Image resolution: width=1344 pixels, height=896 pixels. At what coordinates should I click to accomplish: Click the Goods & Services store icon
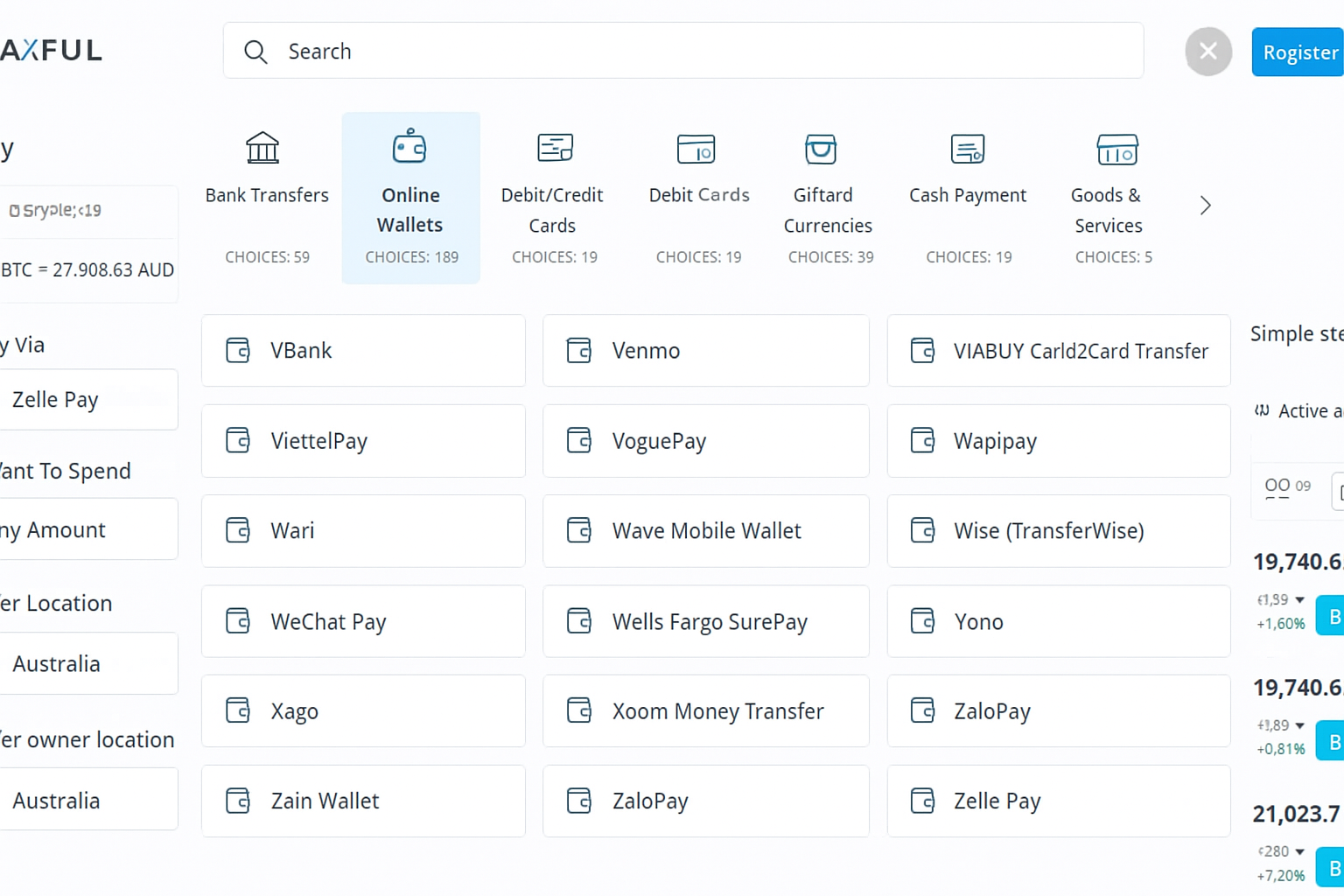1116,150
